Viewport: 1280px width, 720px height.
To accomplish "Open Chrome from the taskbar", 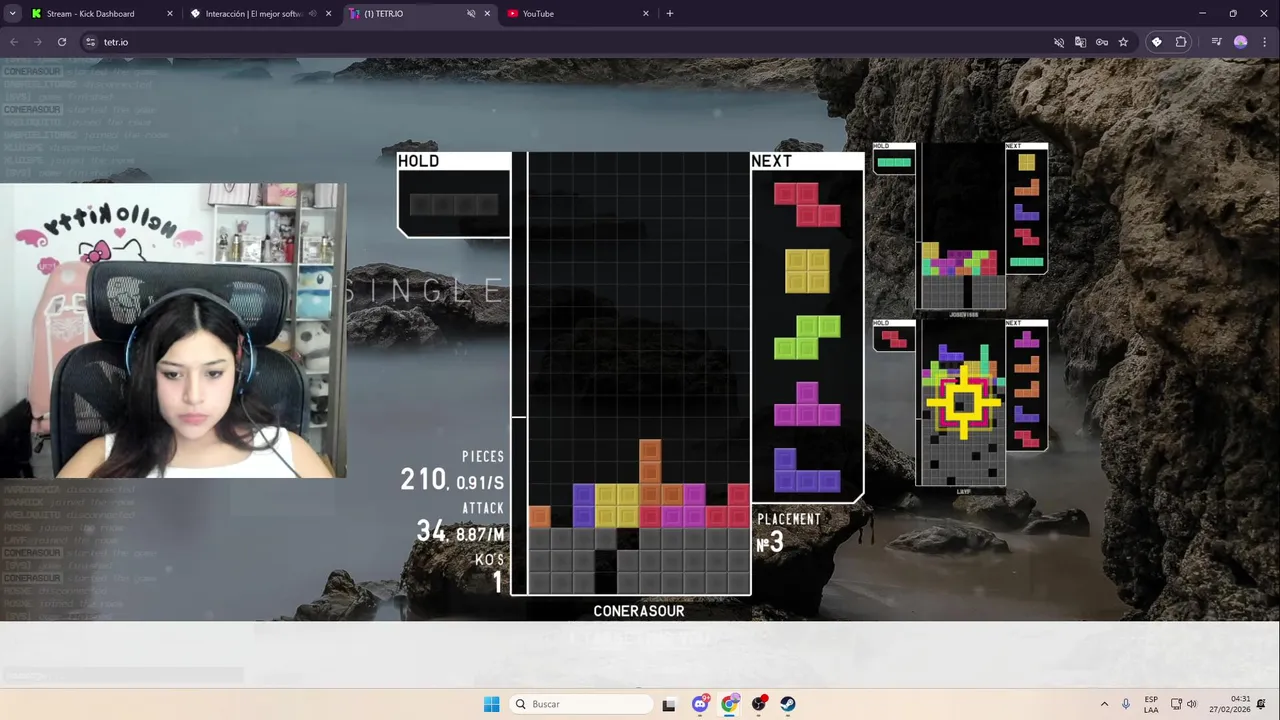I will coord(730,704).
